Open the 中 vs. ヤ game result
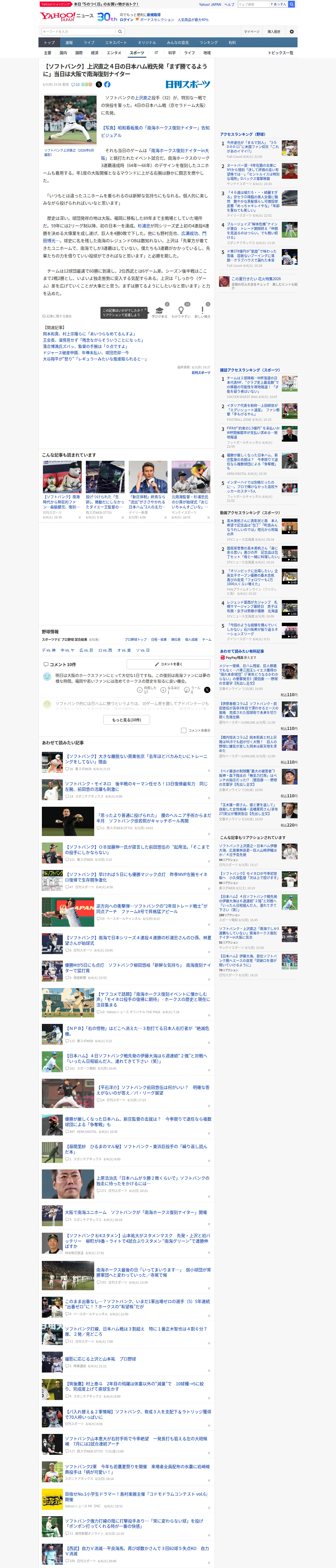 tap(68, 650)
